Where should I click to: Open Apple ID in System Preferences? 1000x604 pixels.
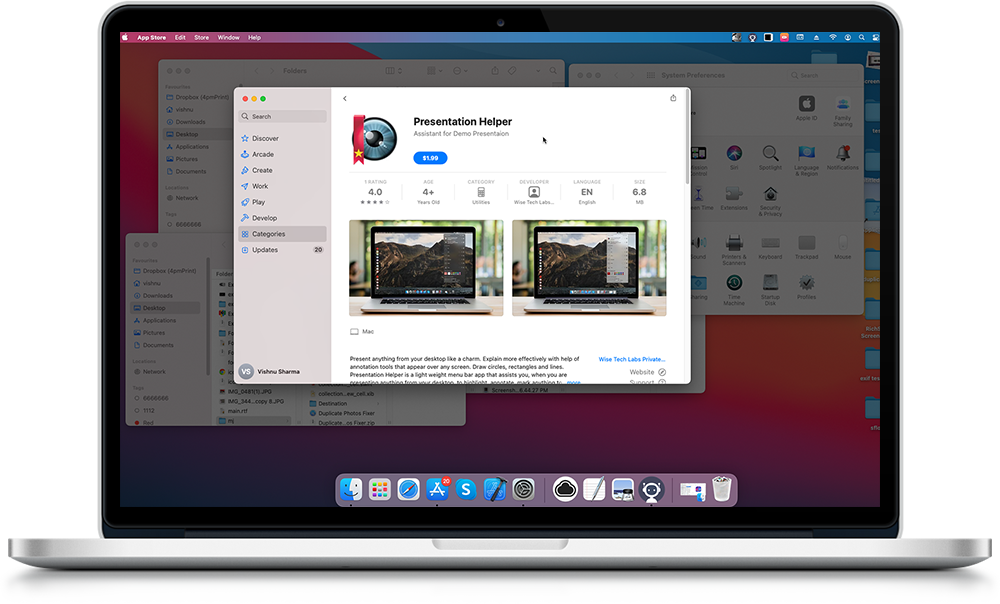pyautogui.click(x=806, y=108)
